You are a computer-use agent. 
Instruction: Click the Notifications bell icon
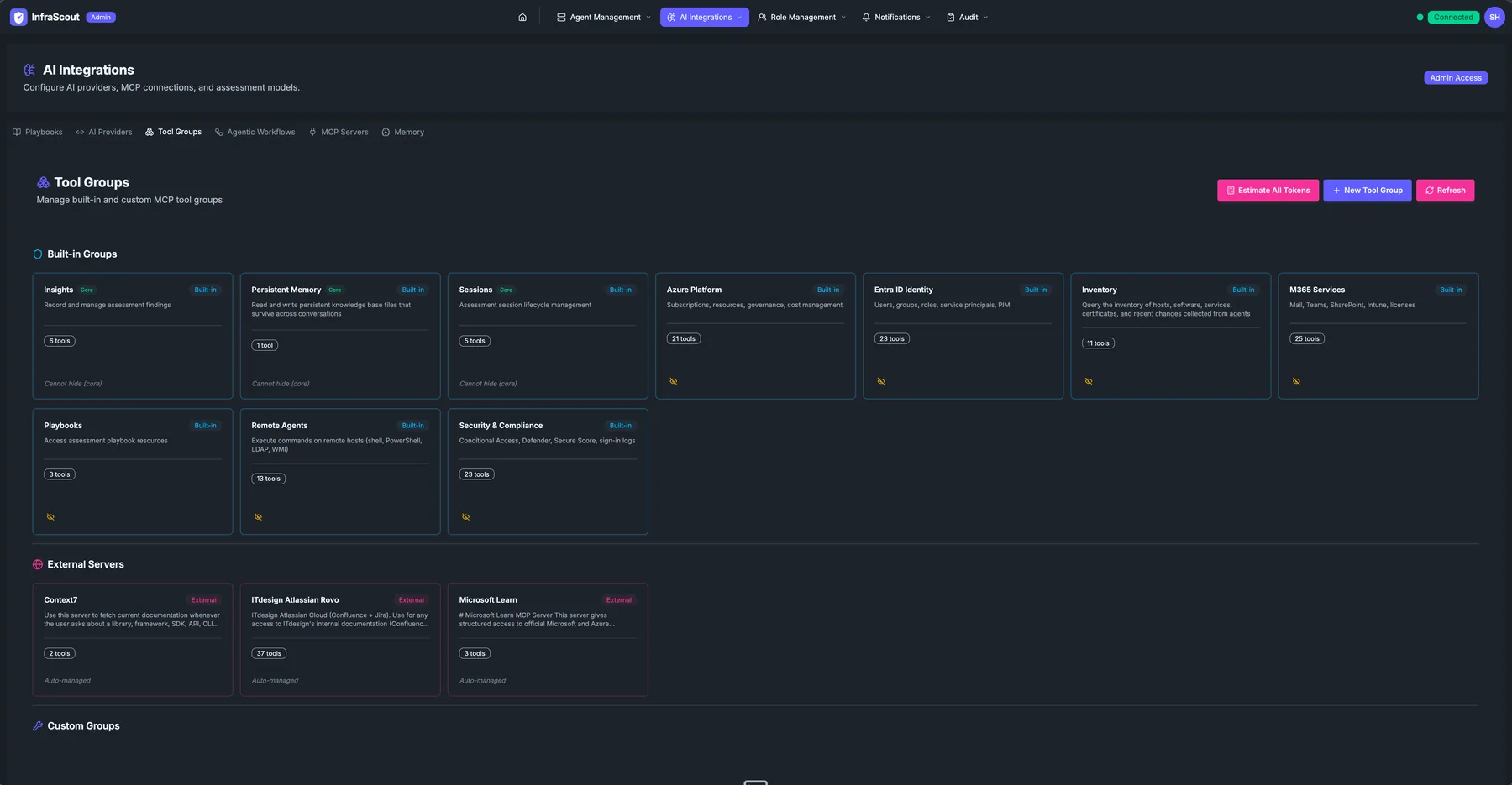pyautogui.click(x=866, y=17)
